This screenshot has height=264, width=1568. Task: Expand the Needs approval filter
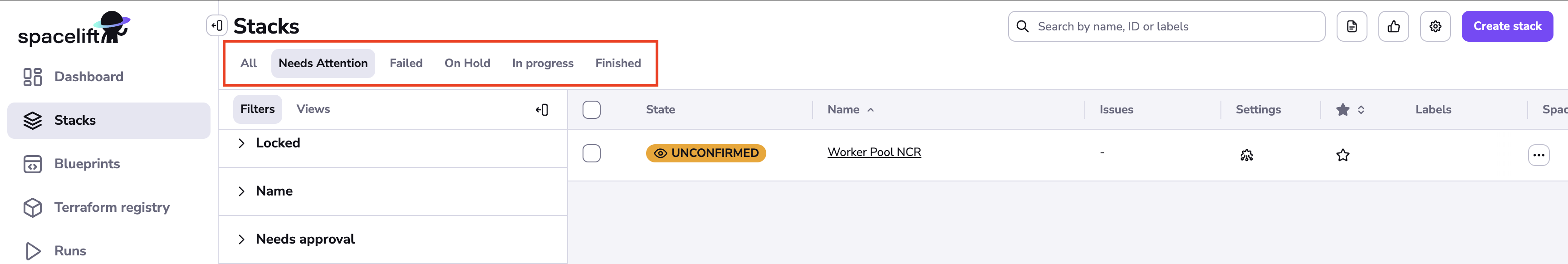tap(305, 239)
